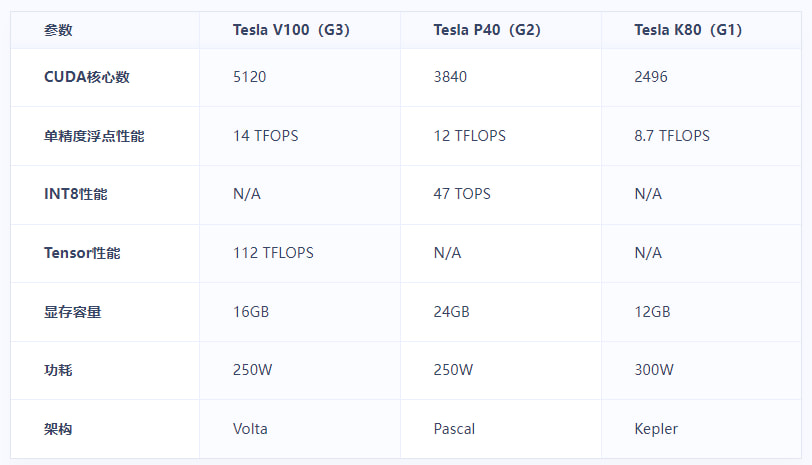Screen dimensions: 812x465
Task: Select the Tensor性能 row label
Action: 82,253
